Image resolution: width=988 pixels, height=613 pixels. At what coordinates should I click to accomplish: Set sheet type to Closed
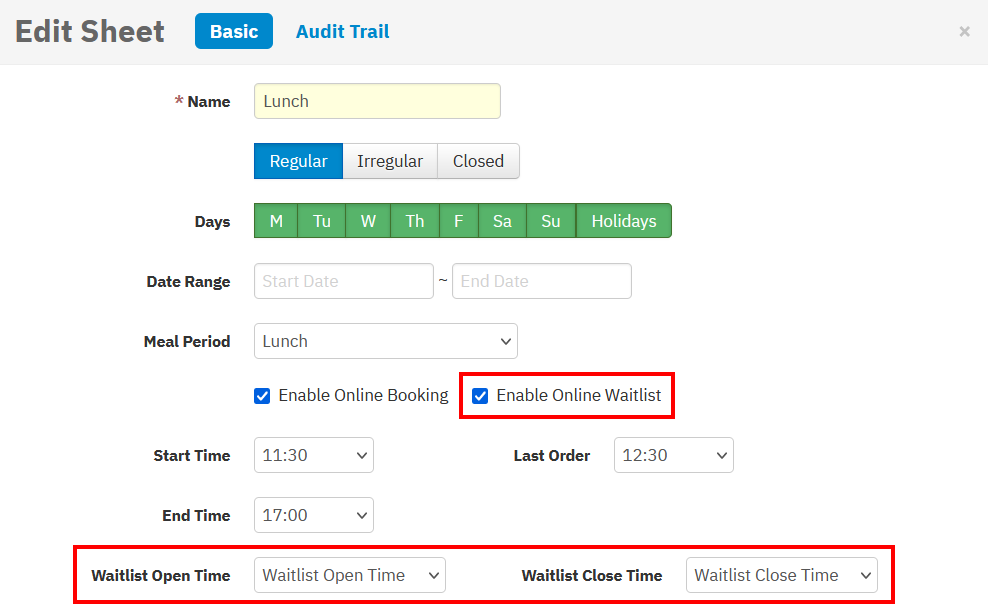tap(478, 161)
